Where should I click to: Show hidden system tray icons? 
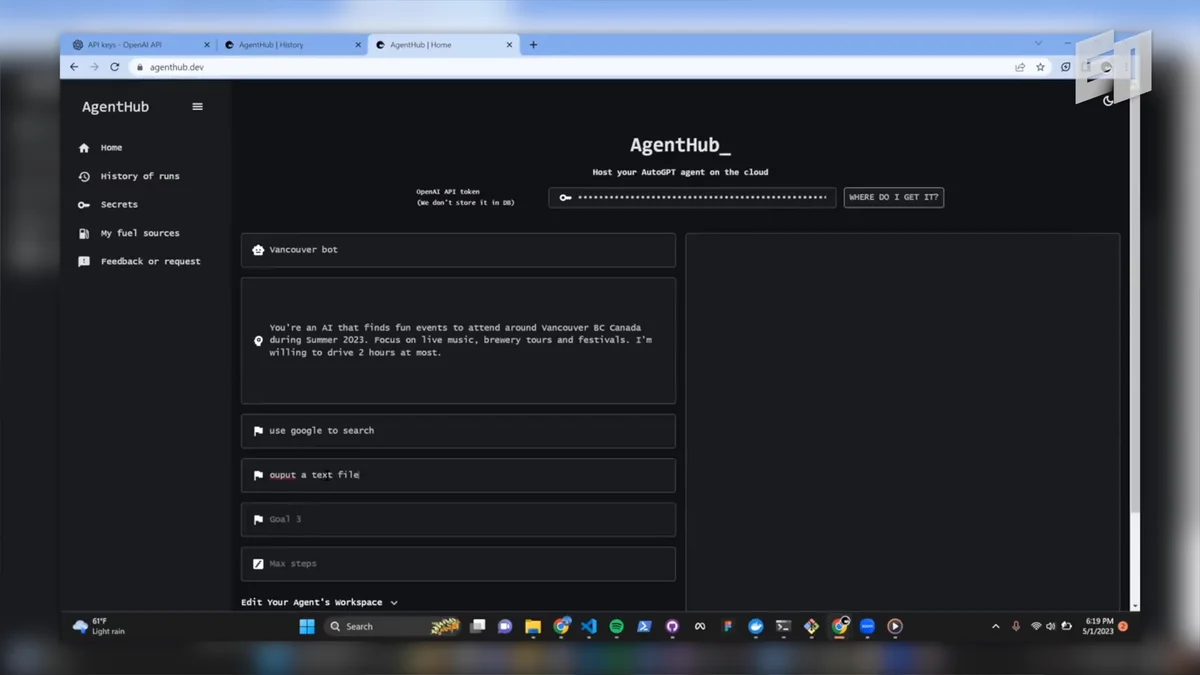click(x=995, y=627)
